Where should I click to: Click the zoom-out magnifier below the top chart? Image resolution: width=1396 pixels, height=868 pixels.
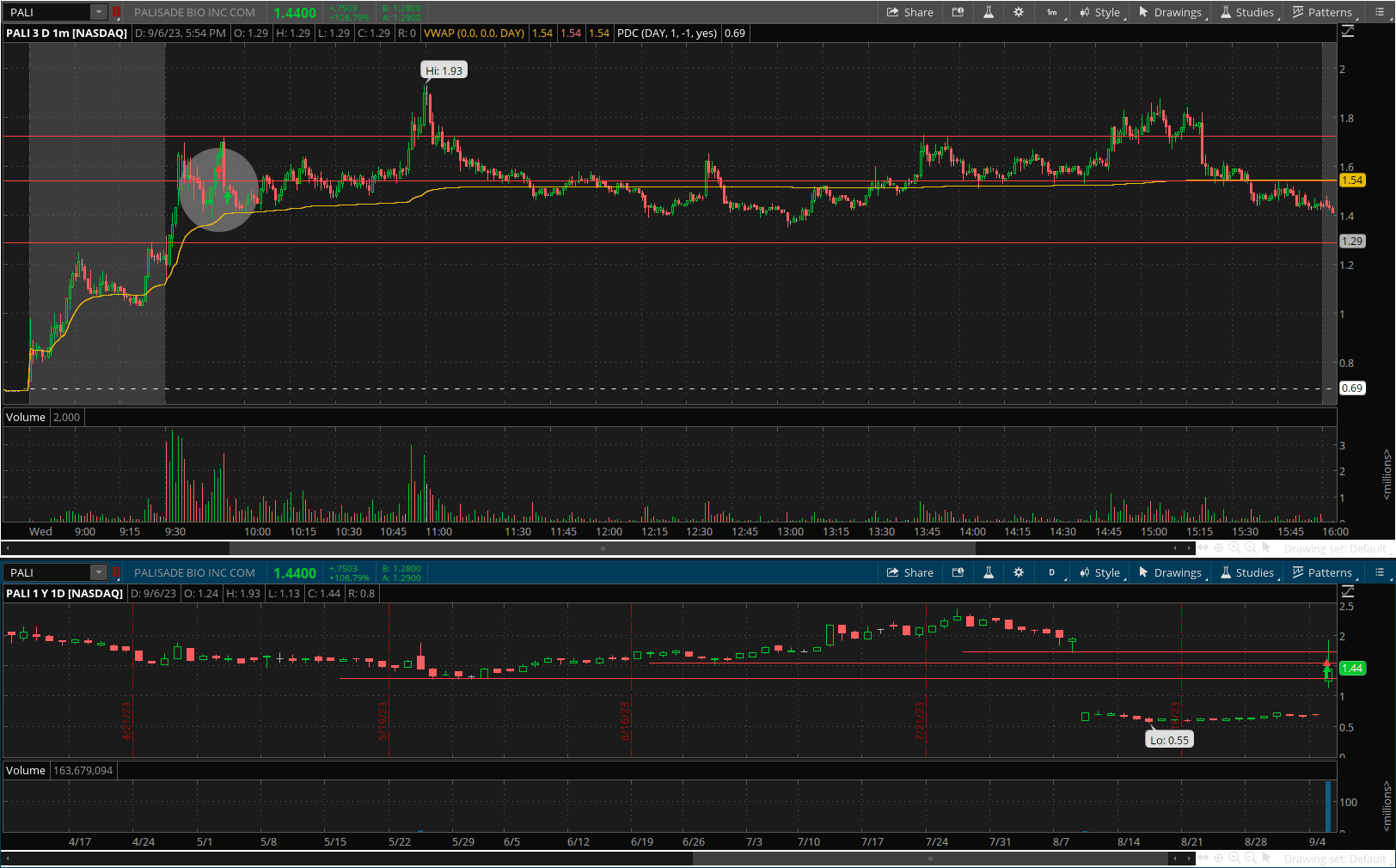pos(1251,547)
